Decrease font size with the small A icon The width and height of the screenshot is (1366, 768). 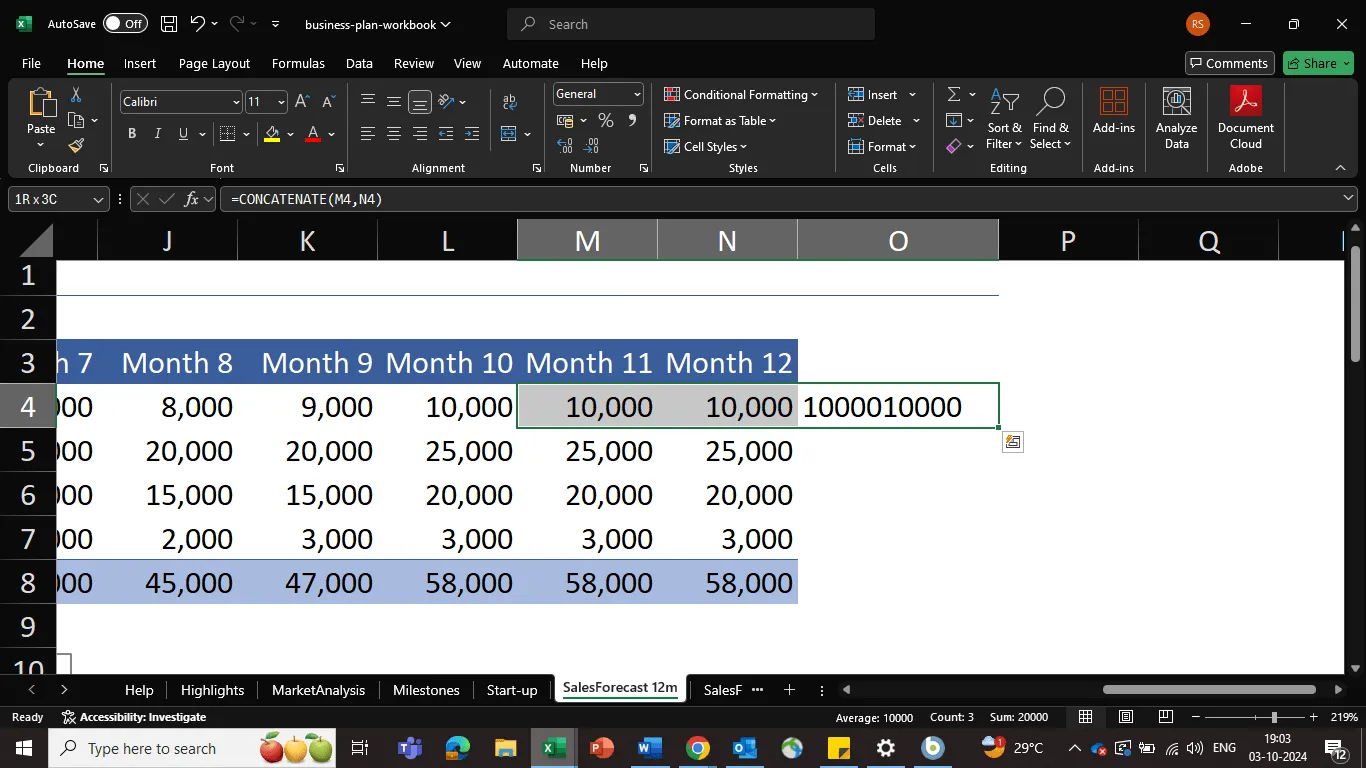coord(329,102)
